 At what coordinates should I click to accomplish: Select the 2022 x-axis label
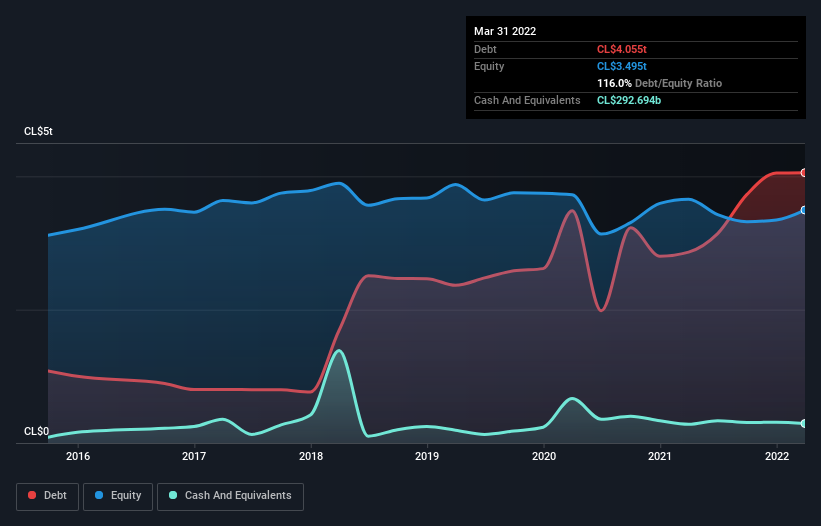click(777, 456)
